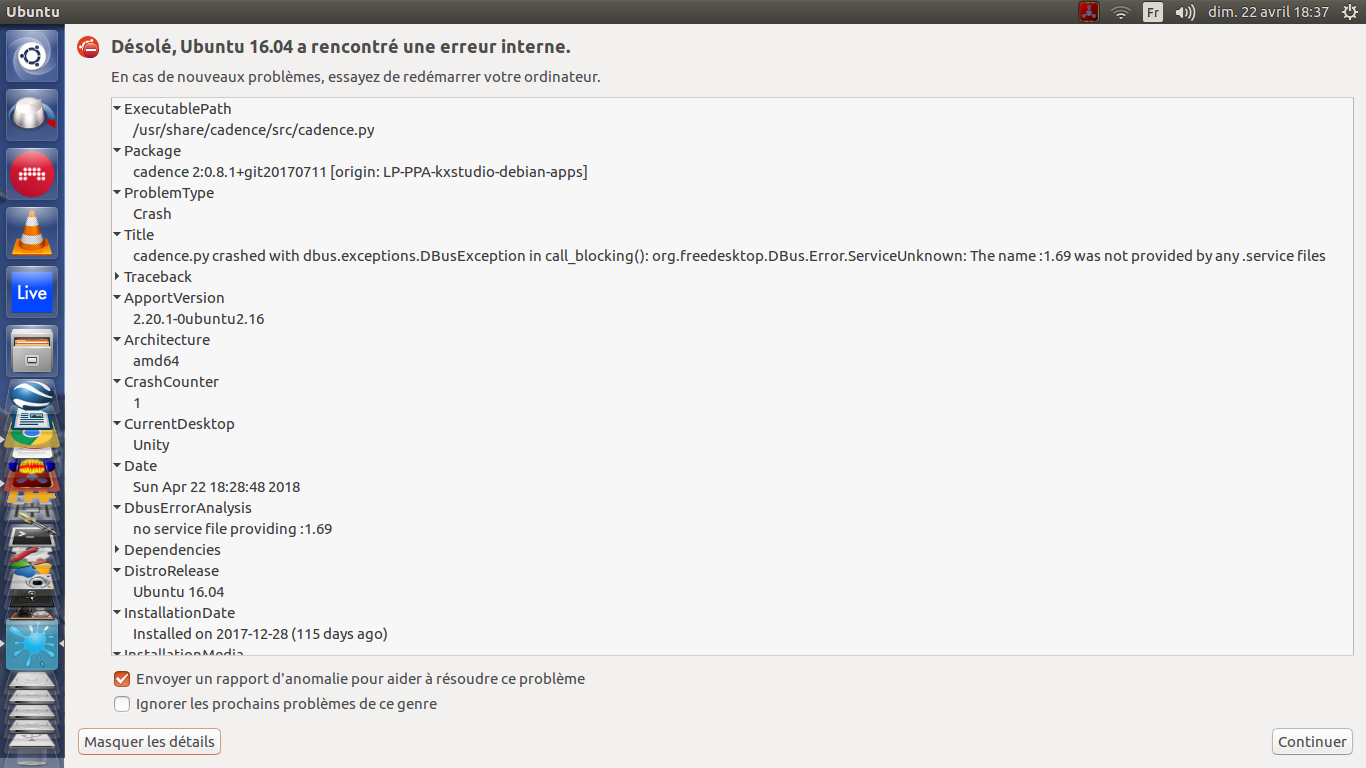Collapse the Title entry
This screenshot has height=768, width=1366.
coord(117,235)
